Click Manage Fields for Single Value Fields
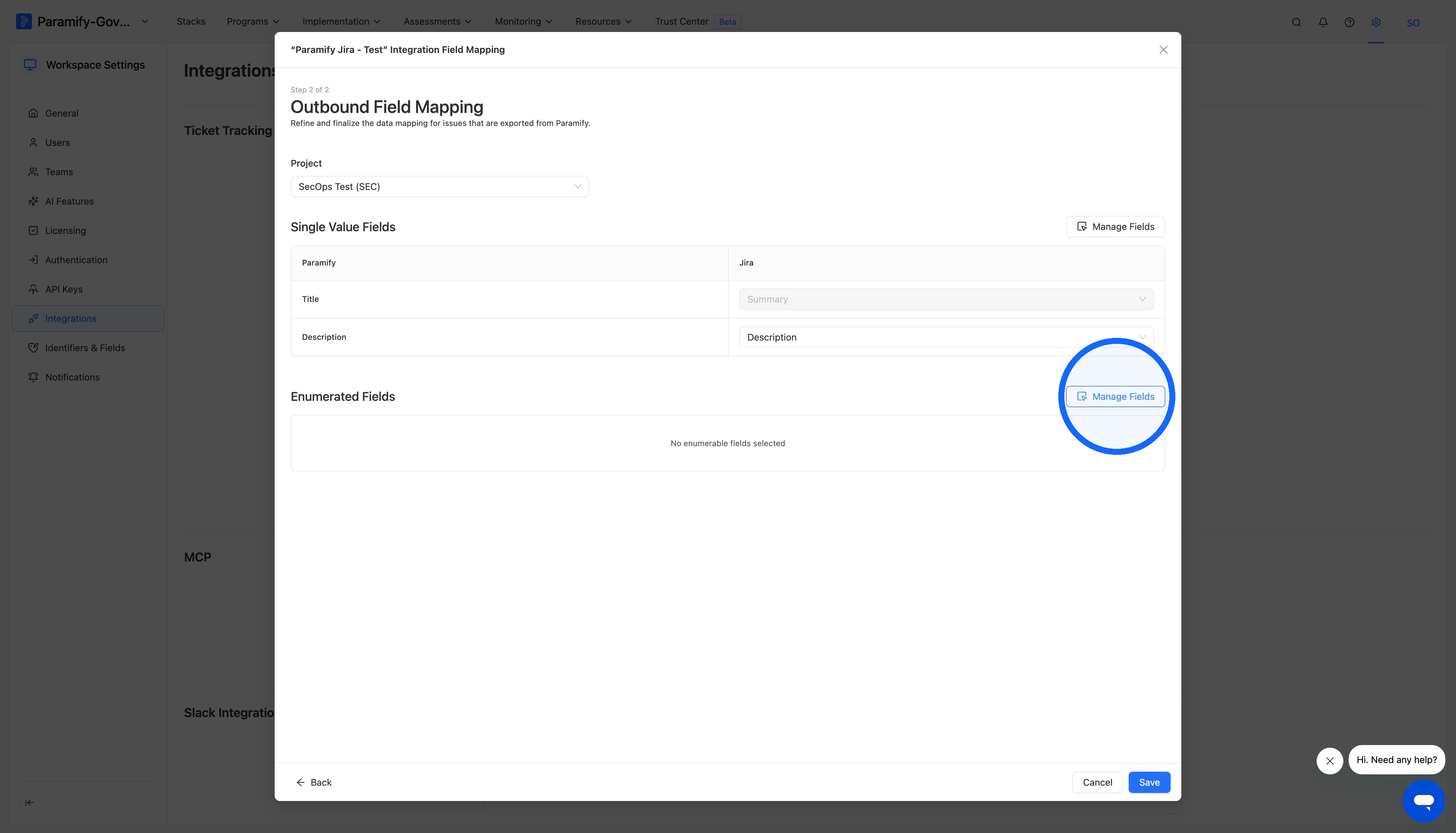Image resolution: width=1456 pixels, height=833 pixels. [1115, 227]
